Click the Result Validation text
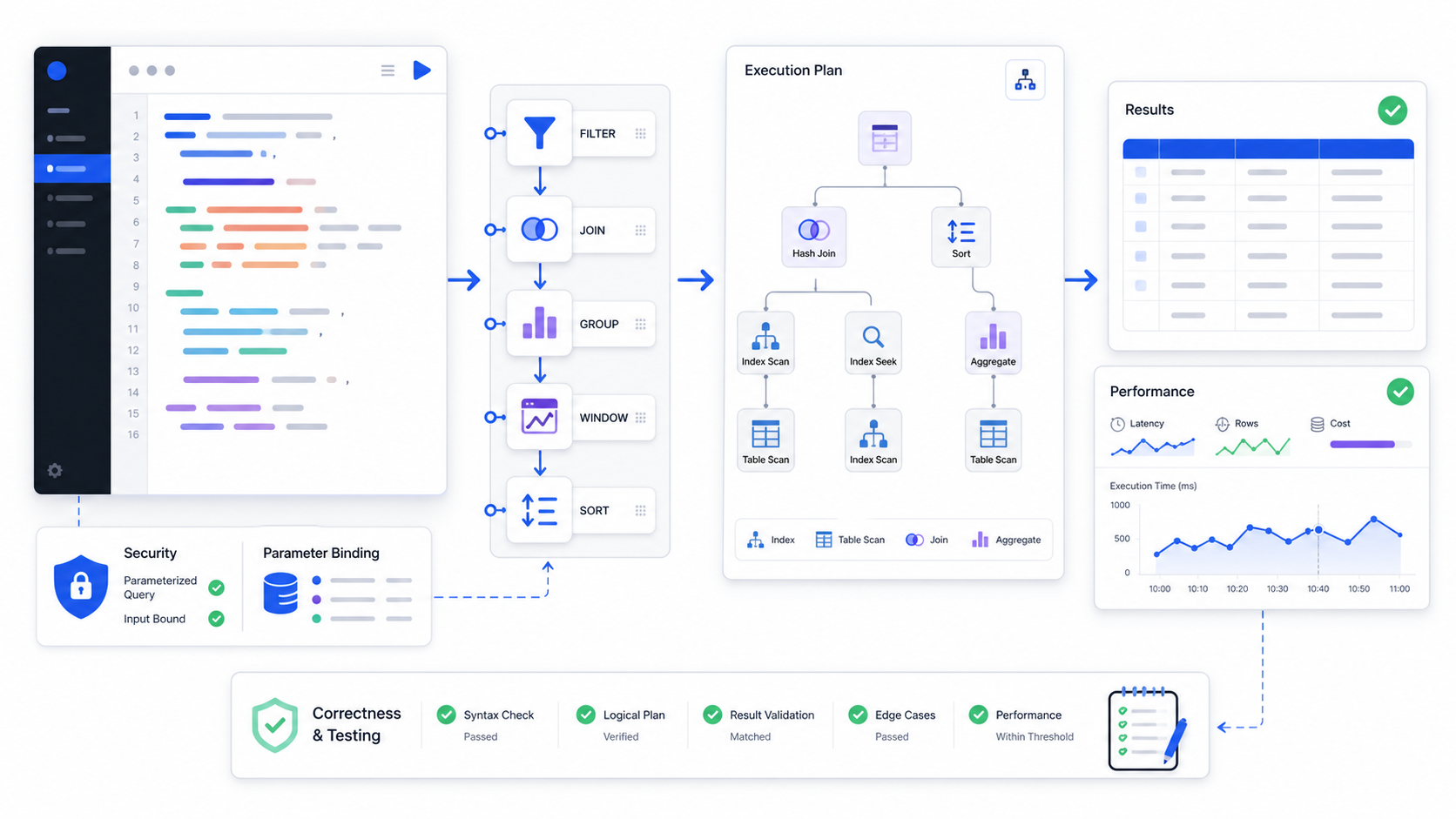This screenshot has height=819, width=1456. (772, 715)
